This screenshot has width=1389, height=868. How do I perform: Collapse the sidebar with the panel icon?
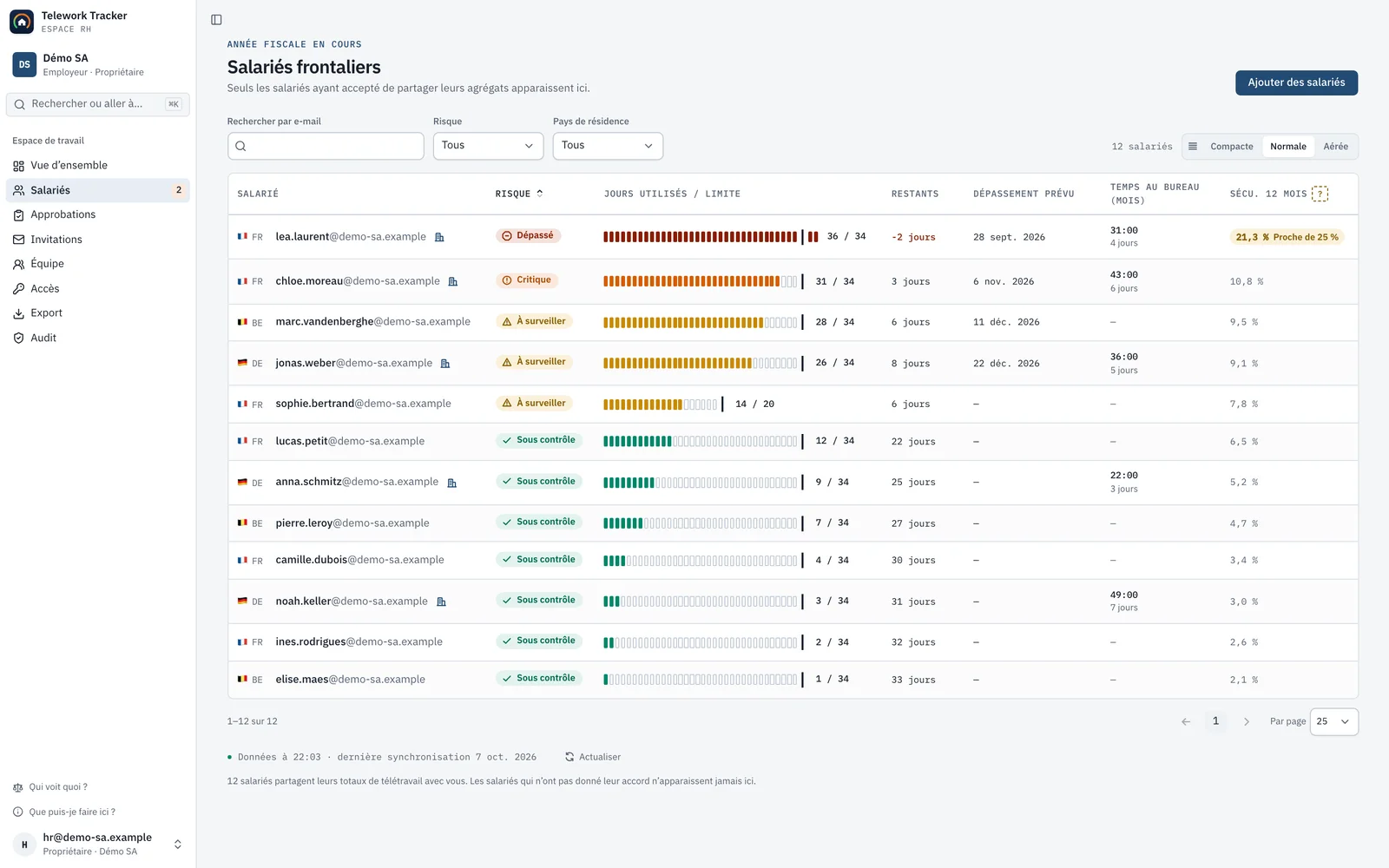[x=216, y=20]
